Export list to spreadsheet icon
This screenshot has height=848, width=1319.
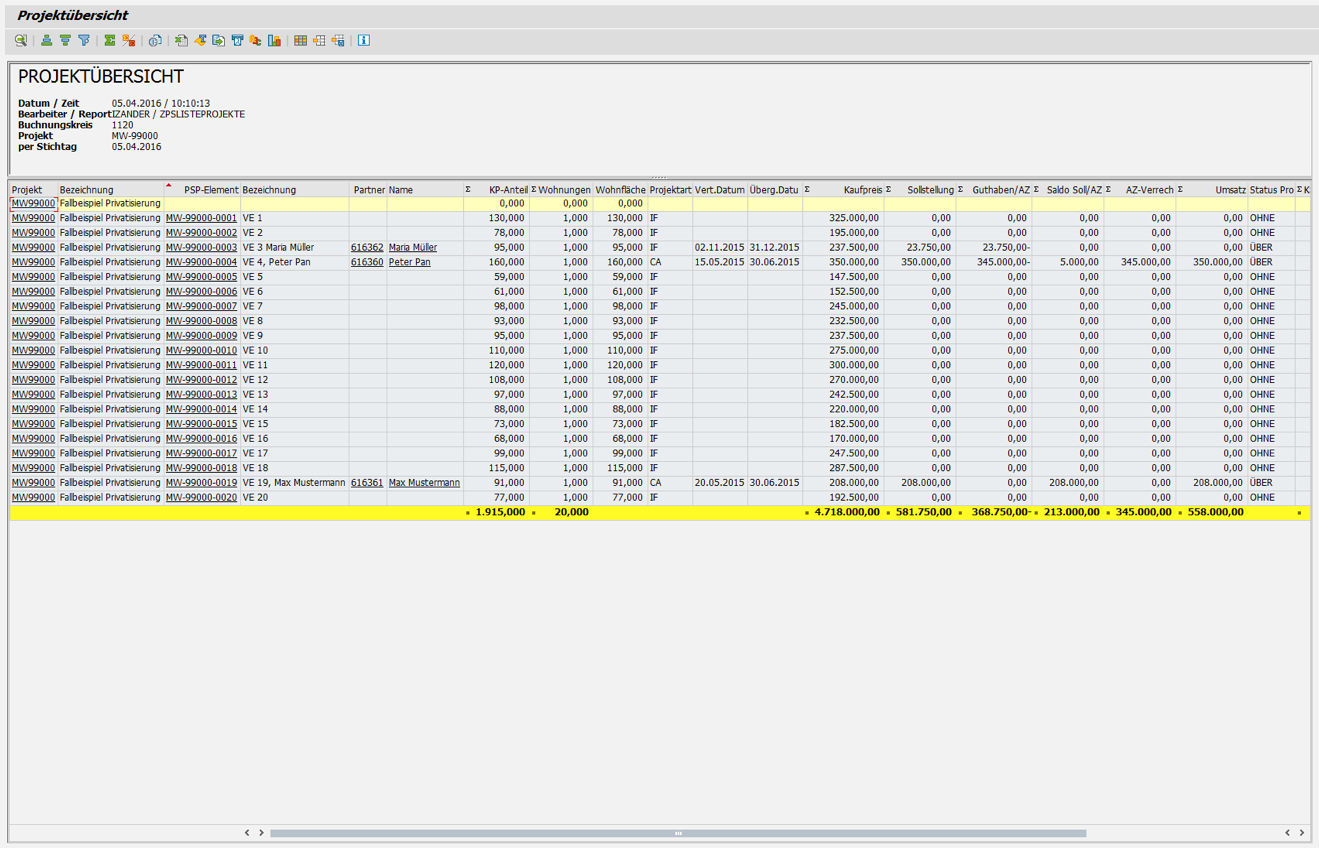click(181, 41)
